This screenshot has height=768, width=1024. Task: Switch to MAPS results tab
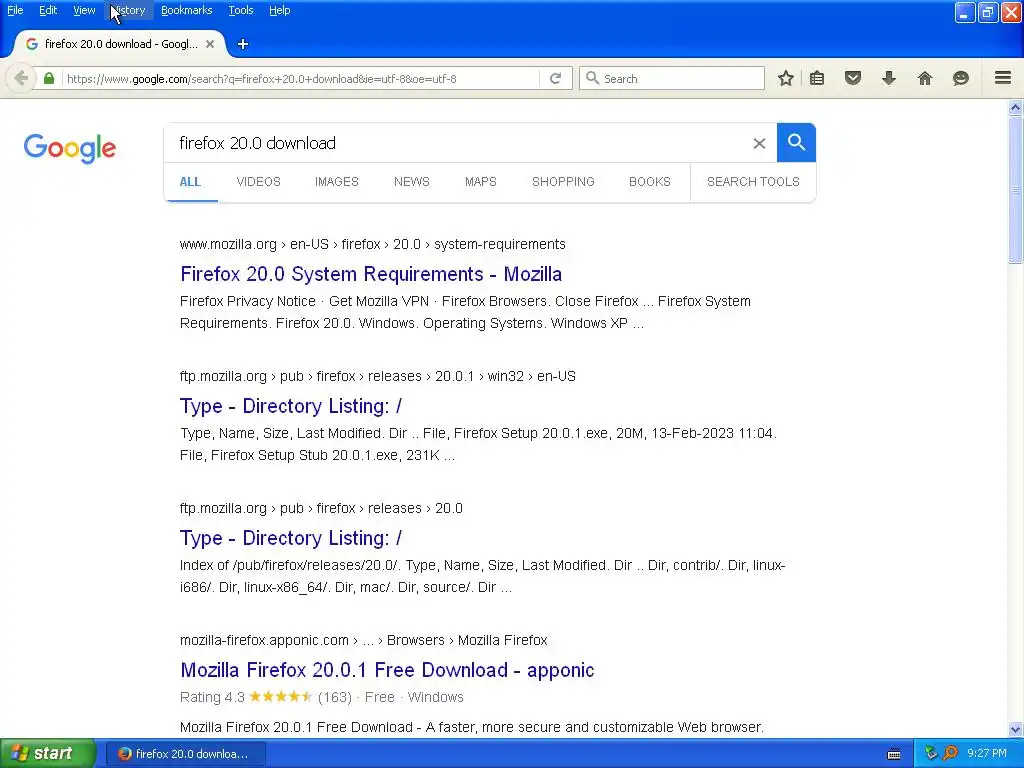[x=481, y=182]
